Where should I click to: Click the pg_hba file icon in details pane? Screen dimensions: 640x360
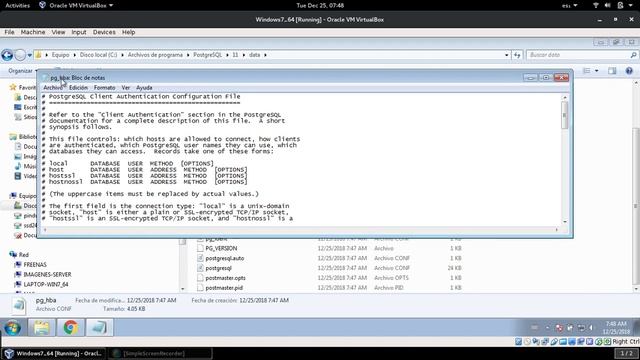pos(19,305)
